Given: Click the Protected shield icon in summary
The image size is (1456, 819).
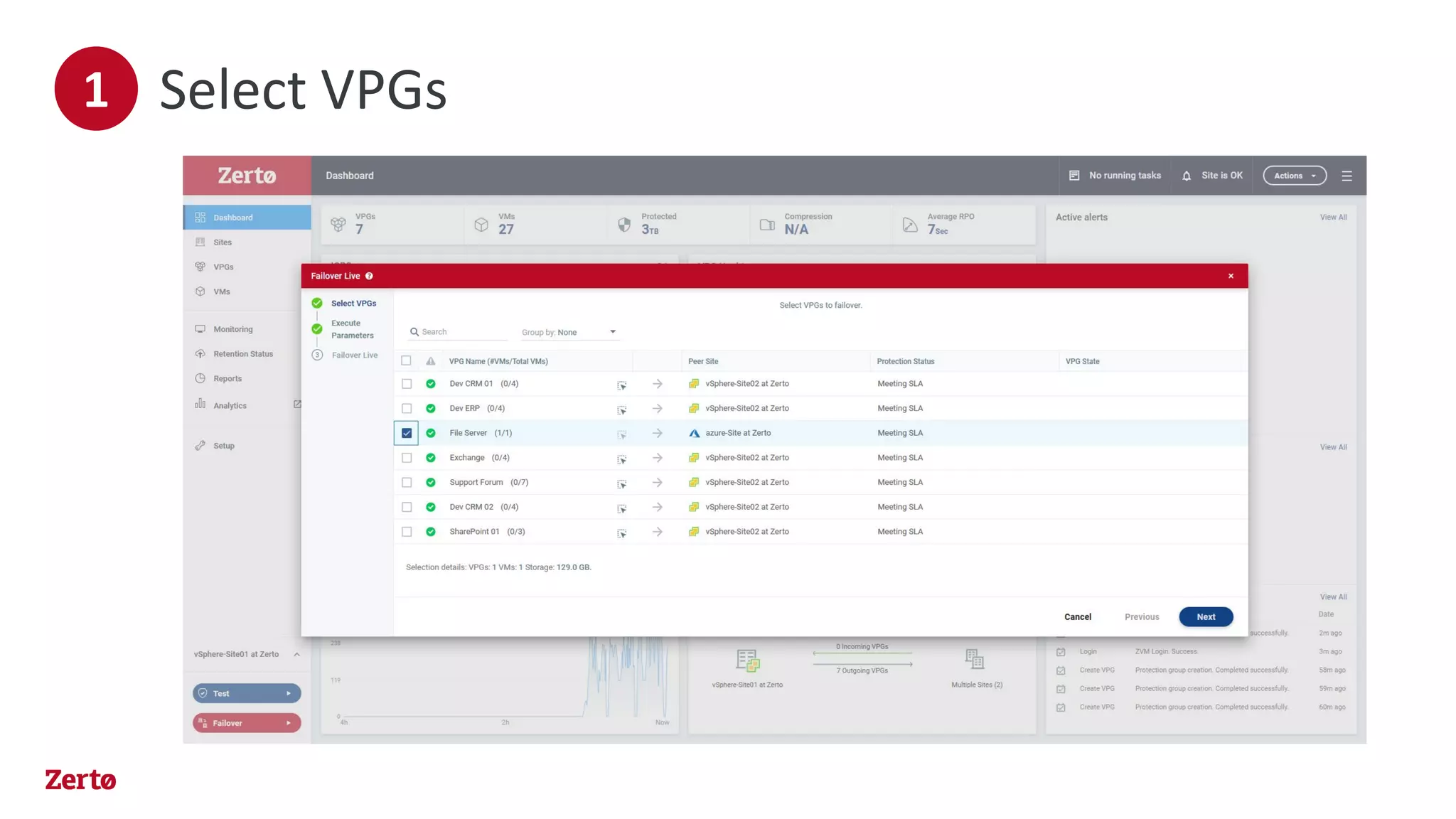Looking at the screenshot, I should tap(624, 225).
